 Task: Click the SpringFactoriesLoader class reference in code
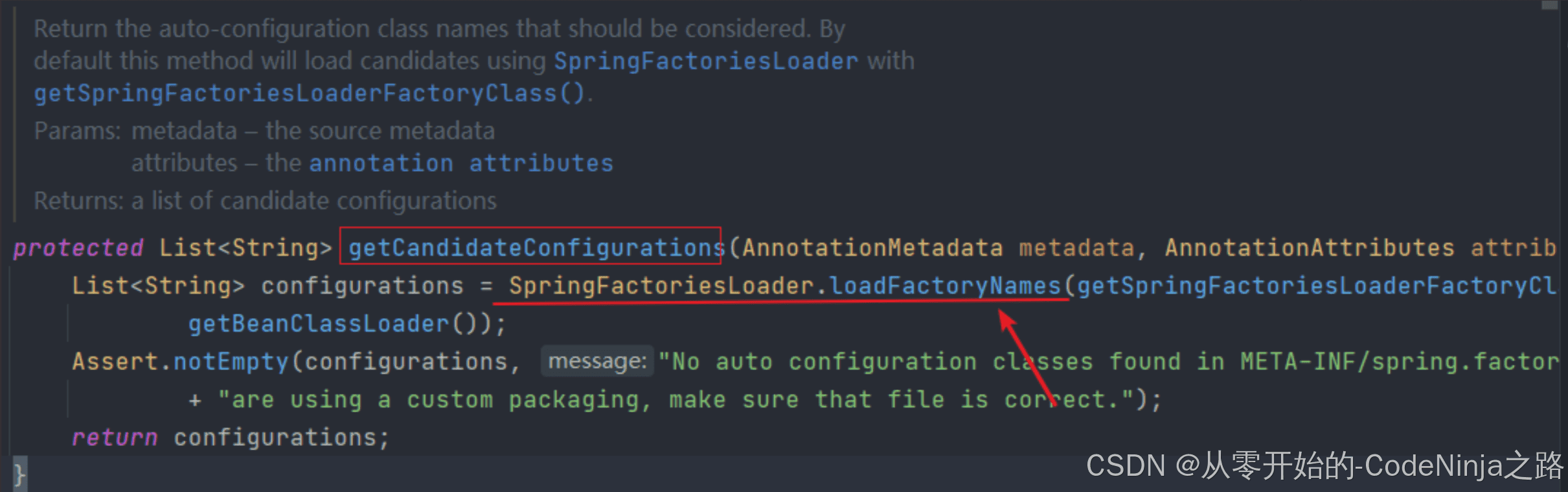click(x=661, y=286)
